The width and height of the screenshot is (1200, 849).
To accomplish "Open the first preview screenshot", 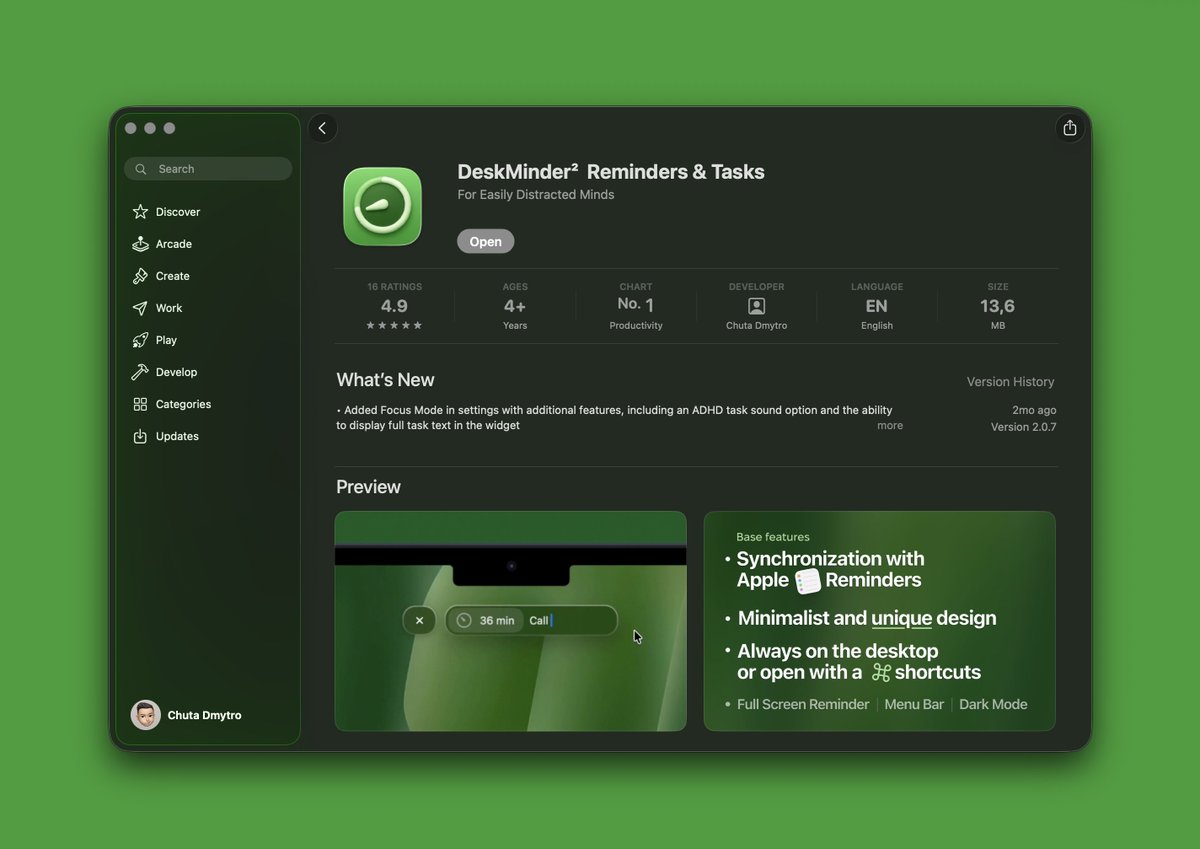I will (x=510, y=621).
